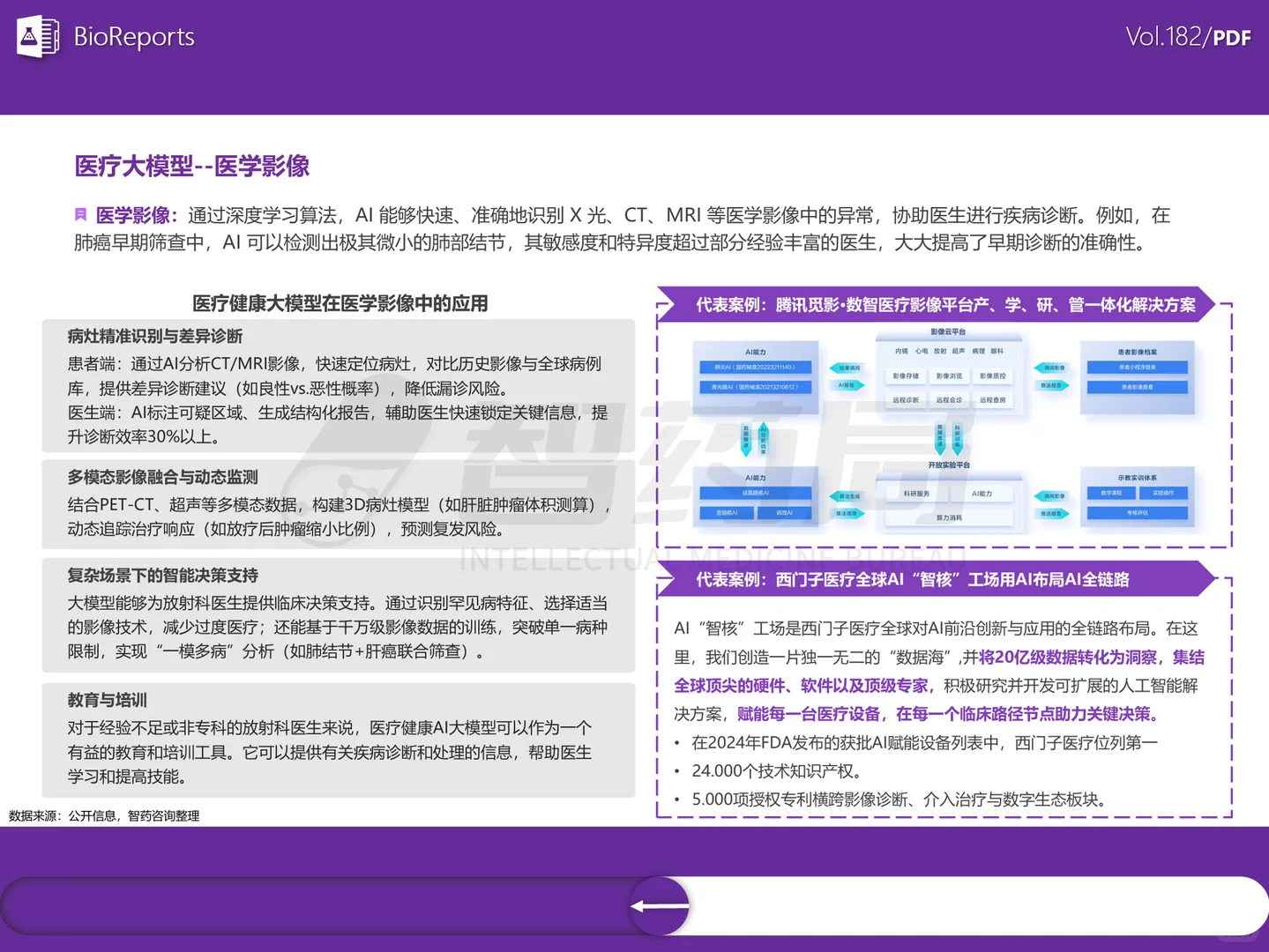Switch to the 放射 tab in 影像云平台

pos(940,351)
